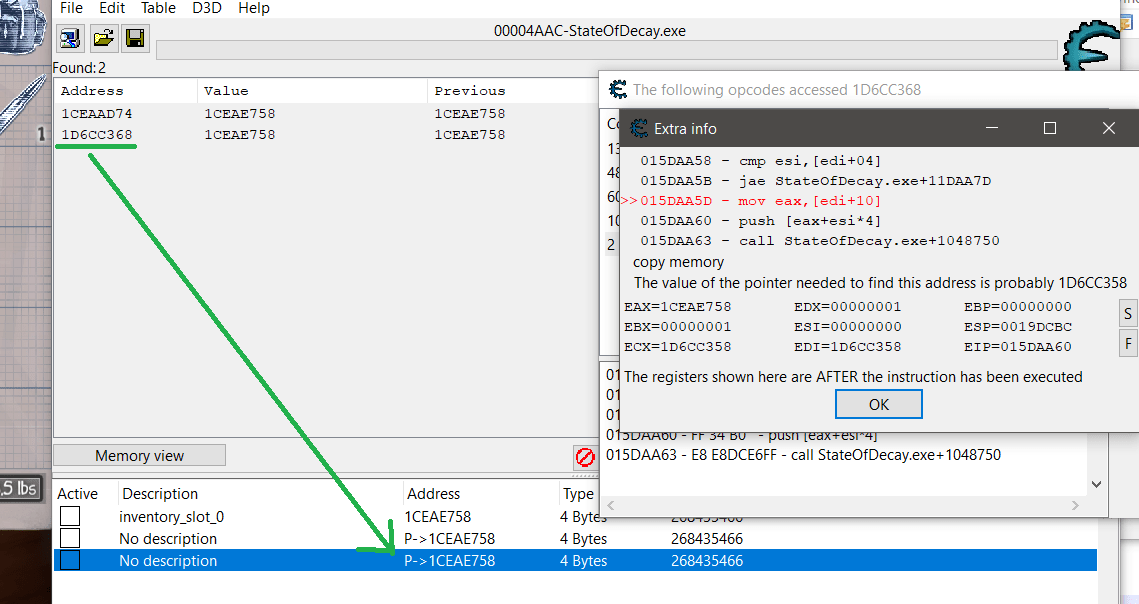Image resolution: width=1139 pixels, height=604 pixels.
Task: Click the jae StateOfDecay.exe+11DAA7D line
Action: (815, 181)
